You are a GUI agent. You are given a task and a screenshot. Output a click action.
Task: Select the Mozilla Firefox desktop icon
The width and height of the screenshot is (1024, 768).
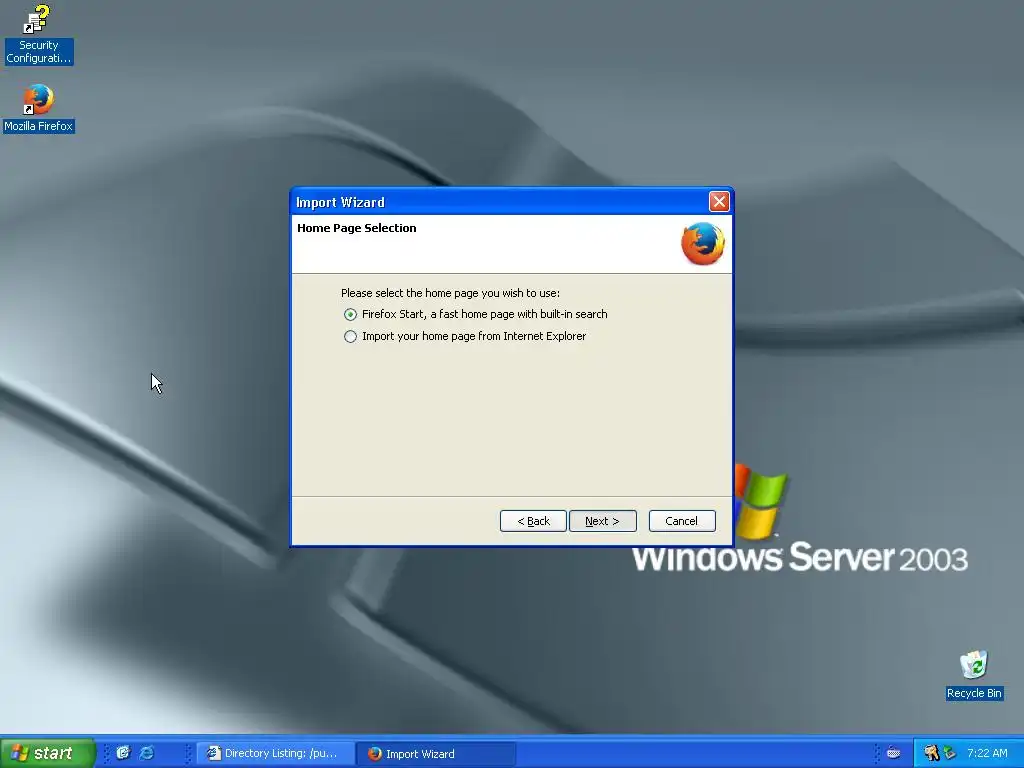(x=38, y=108)
